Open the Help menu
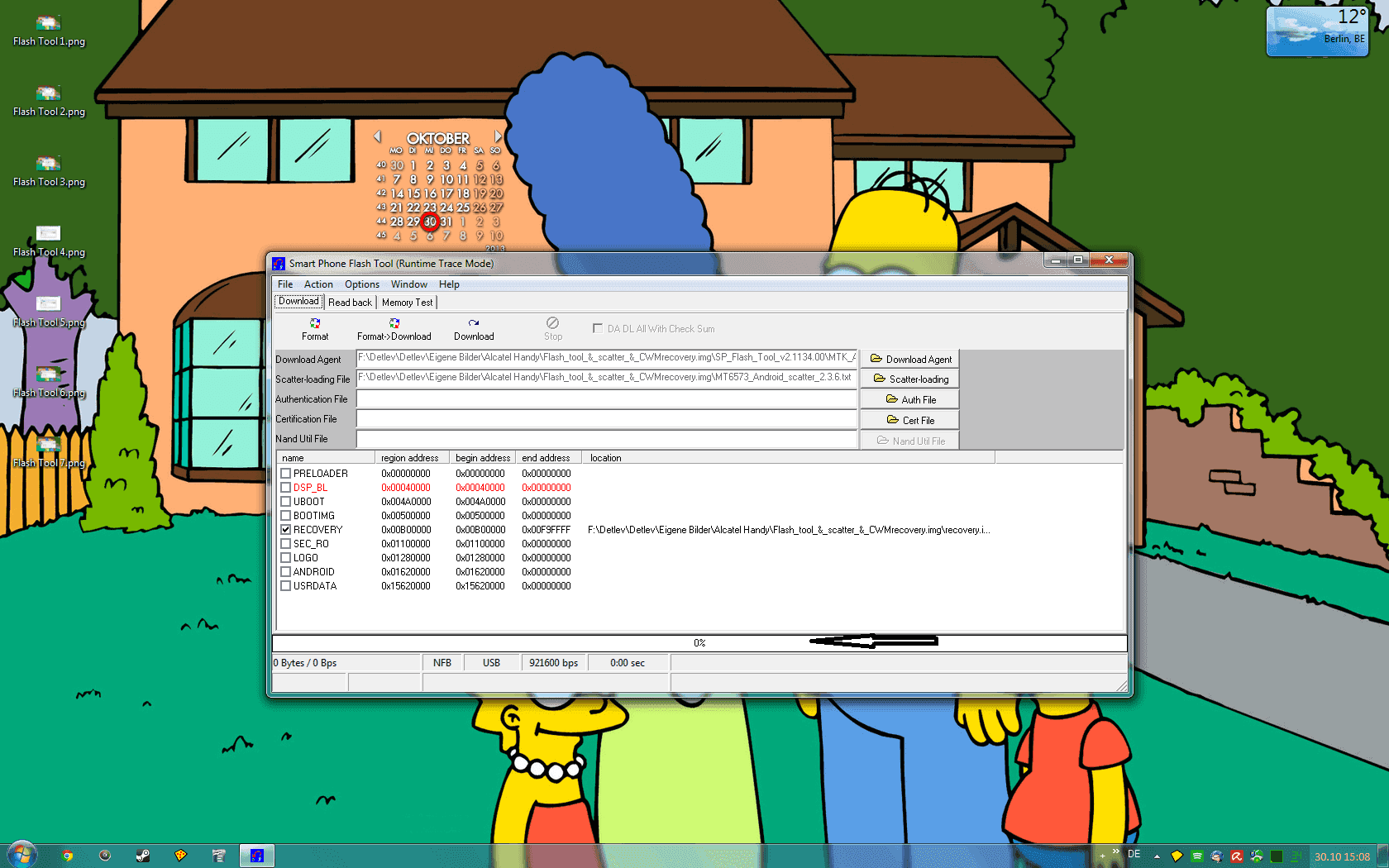The height and width of the screenshot is (868, 1389). pyautogui.click(x=449, y=284)
